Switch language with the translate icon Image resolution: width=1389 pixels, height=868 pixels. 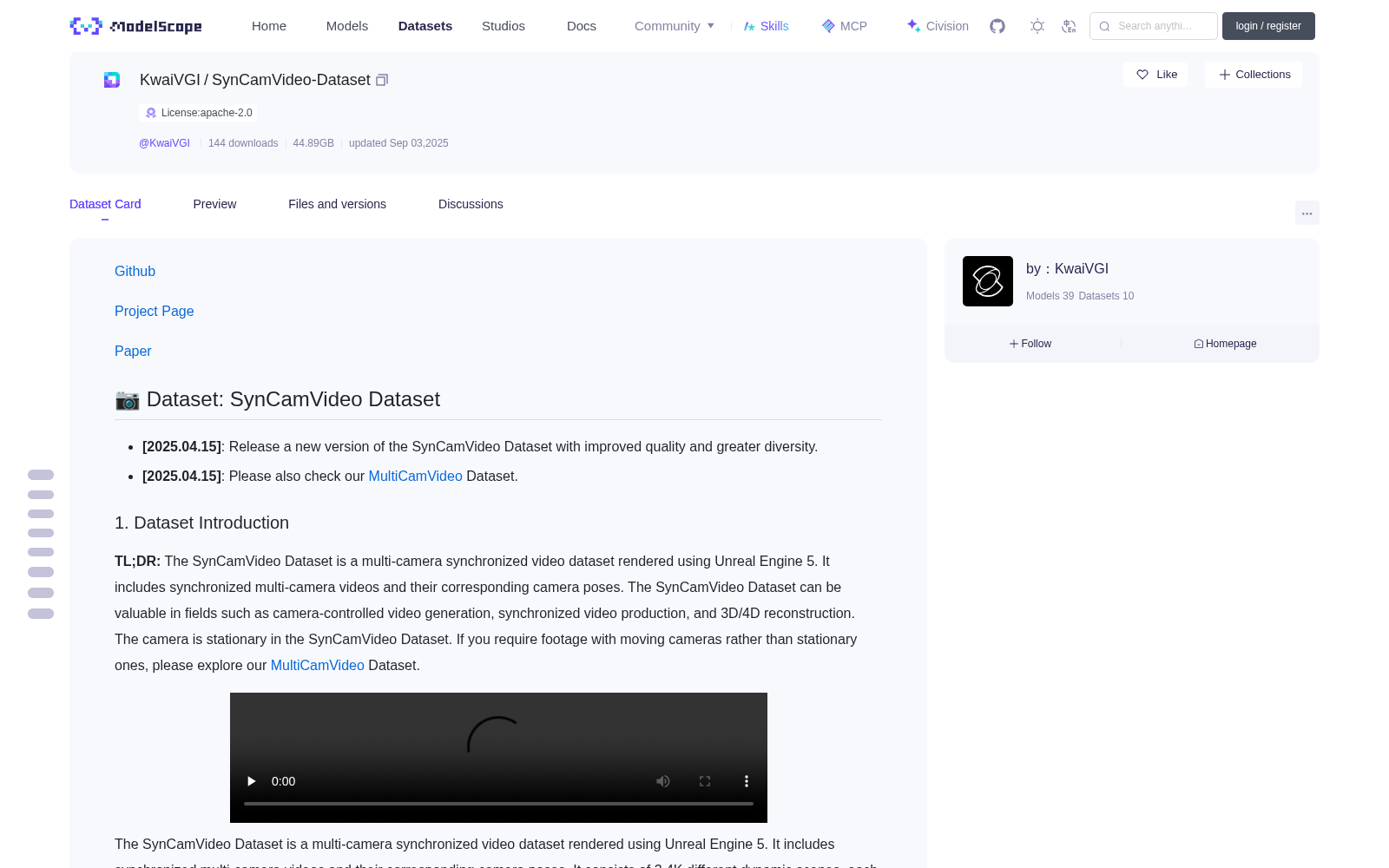pyautogui.click(x=1070, y=26)
